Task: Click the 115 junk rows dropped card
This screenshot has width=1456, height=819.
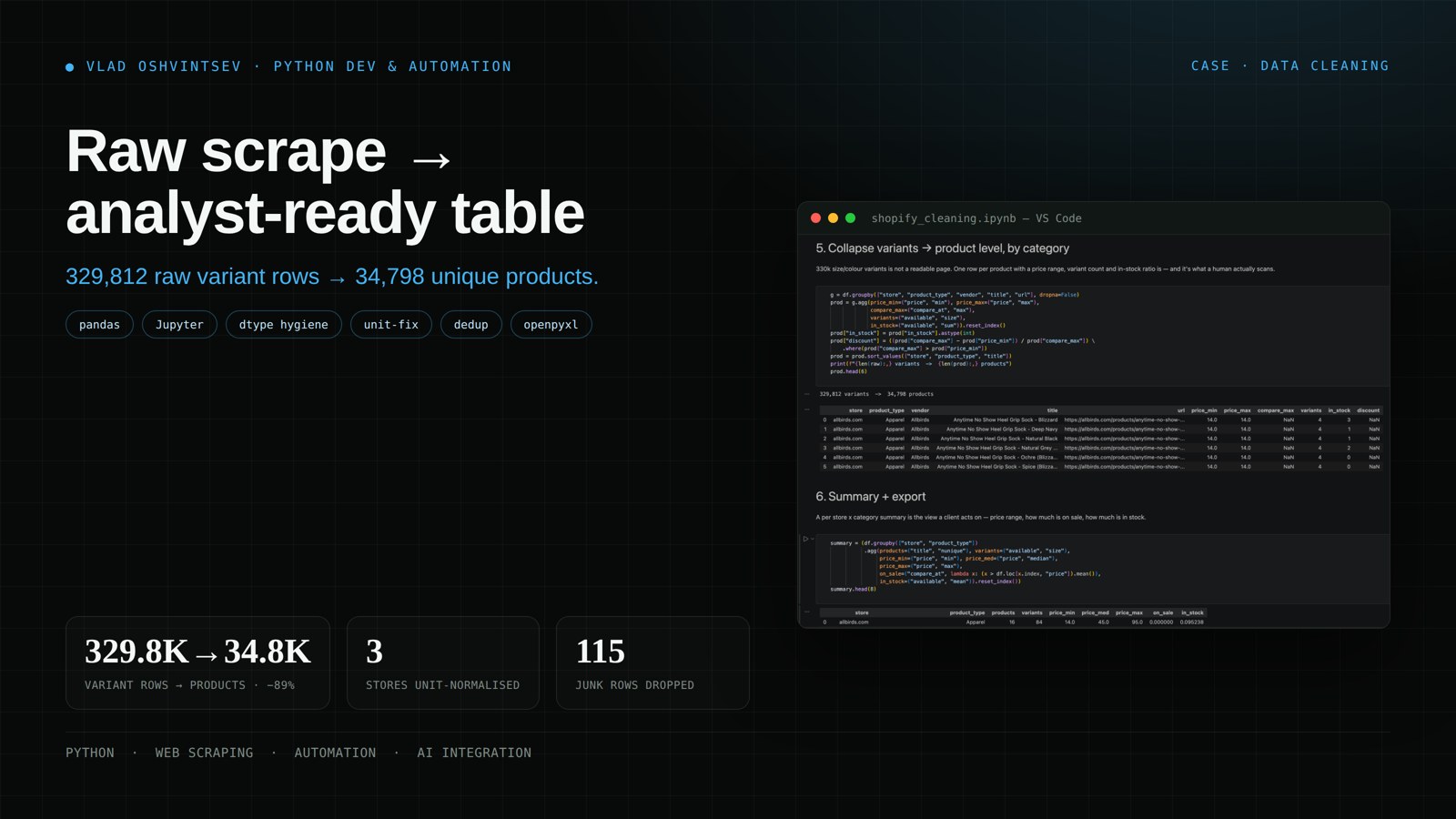Action: tap(652, 663)
